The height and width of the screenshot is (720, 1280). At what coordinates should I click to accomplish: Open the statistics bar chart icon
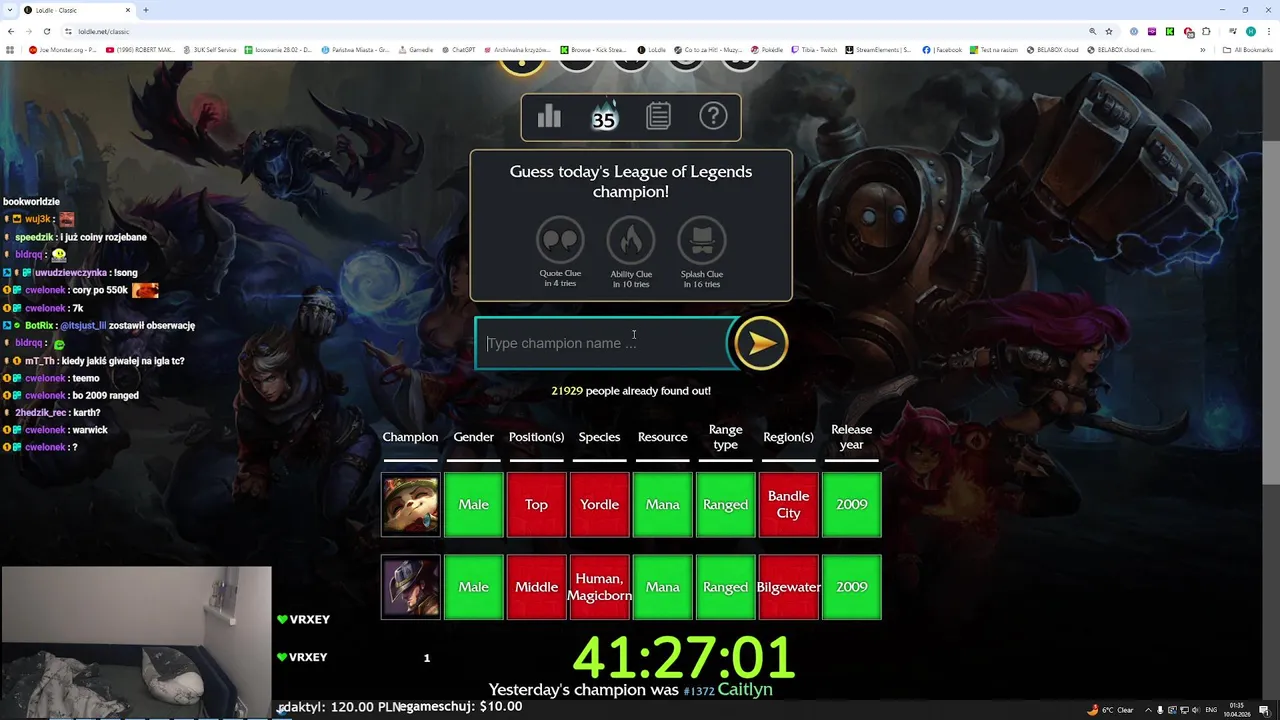pyautogui.click(x=549, y=117)
